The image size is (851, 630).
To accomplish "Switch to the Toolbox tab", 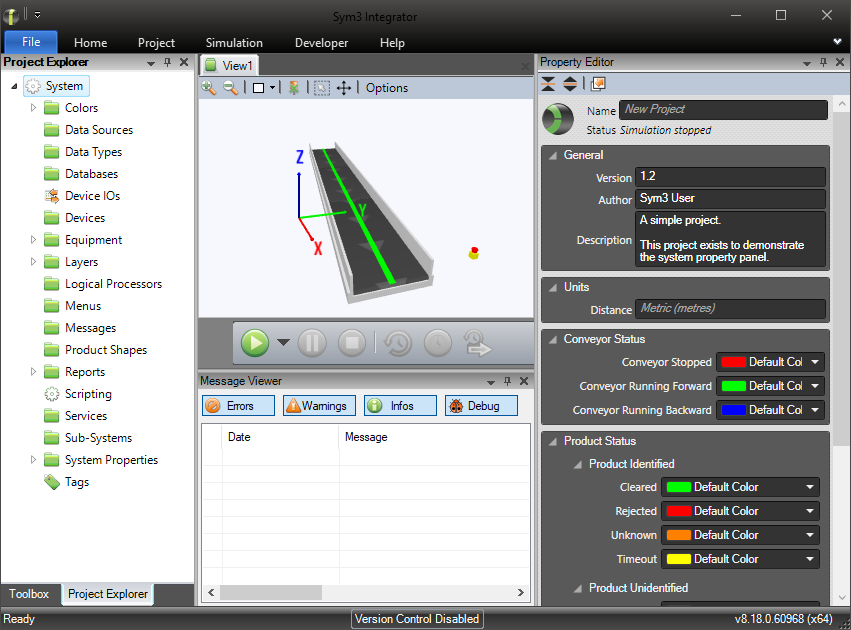I will 29,594.
